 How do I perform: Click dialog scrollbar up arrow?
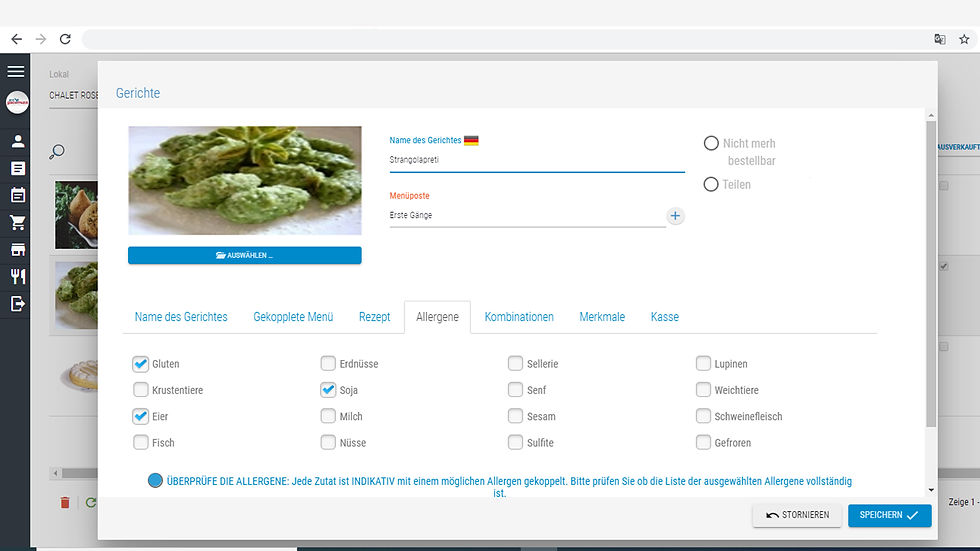pyautogui.click(x=931, y=116)
